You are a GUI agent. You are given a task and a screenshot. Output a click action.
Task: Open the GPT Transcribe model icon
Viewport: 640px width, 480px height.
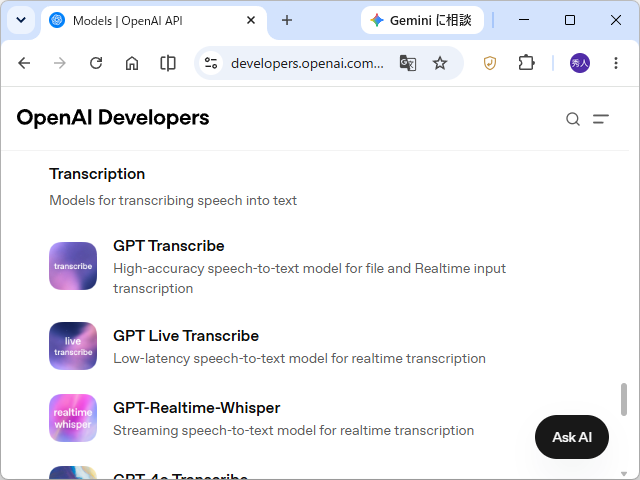[73, 266]
